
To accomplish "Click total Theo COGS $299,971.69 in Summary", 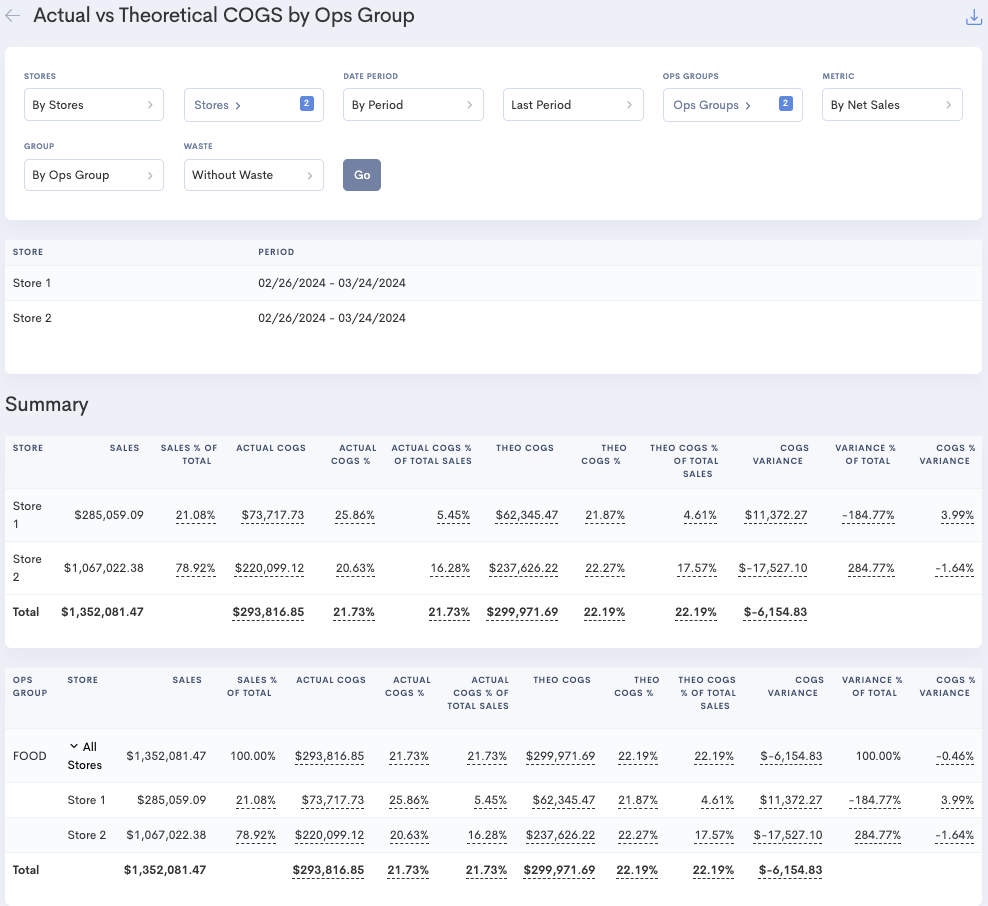I will click(x=522, y=612).
